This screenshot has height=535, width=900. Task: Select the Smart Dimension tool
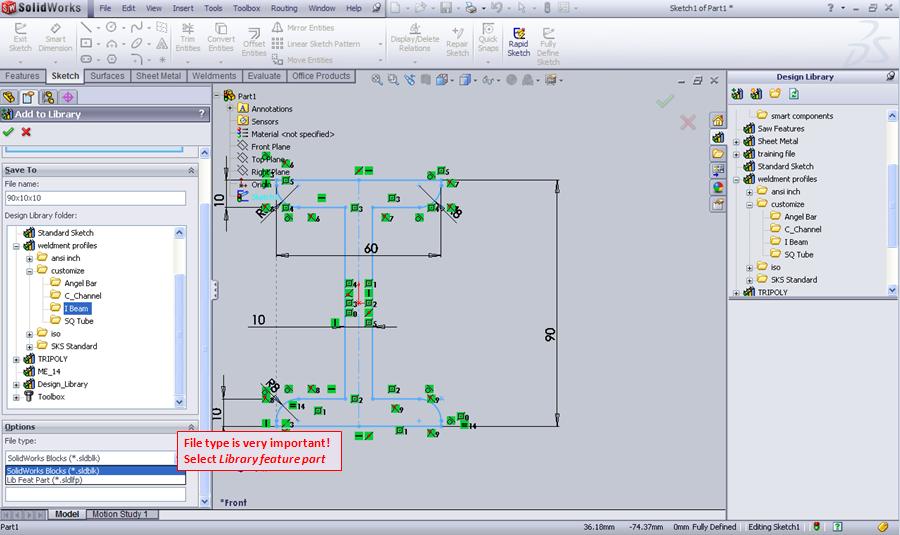[55, 37]
